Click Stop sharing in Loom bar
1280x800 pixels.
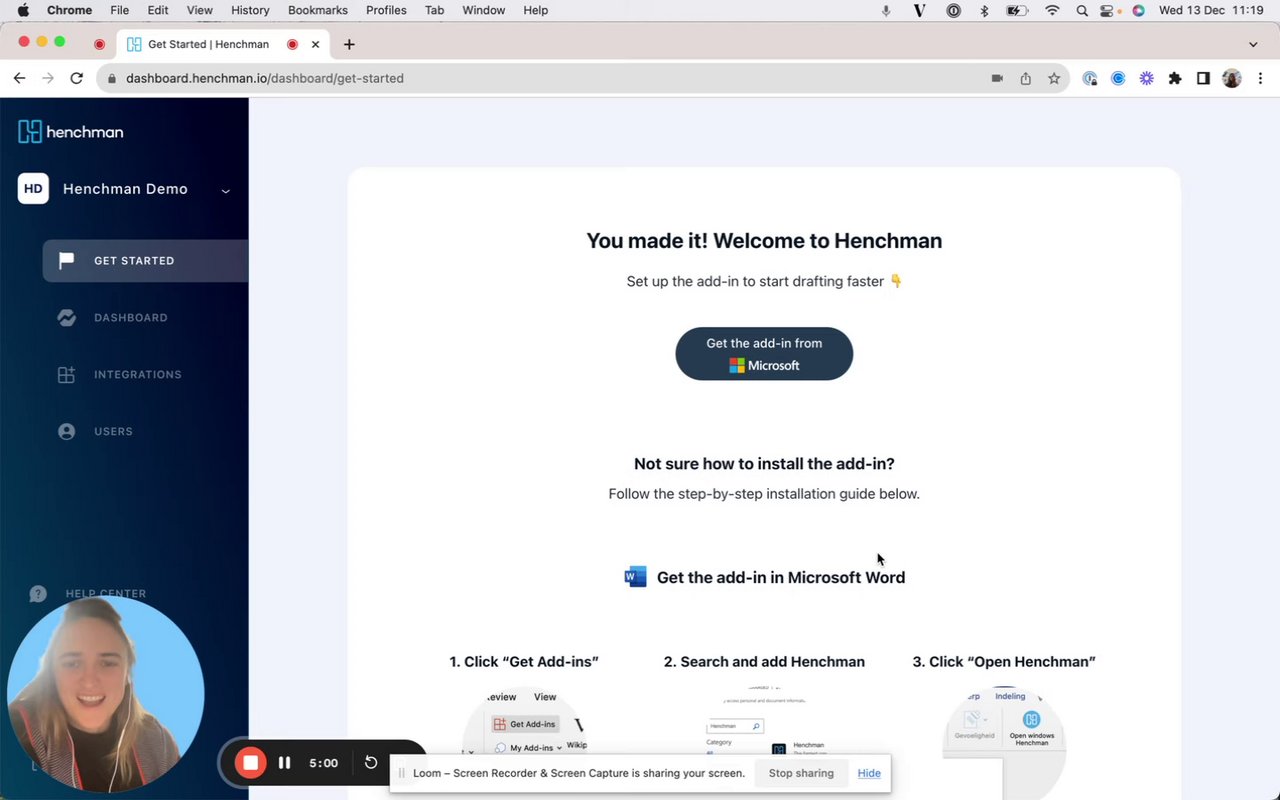pyautogui.click(x=801, y=773)
